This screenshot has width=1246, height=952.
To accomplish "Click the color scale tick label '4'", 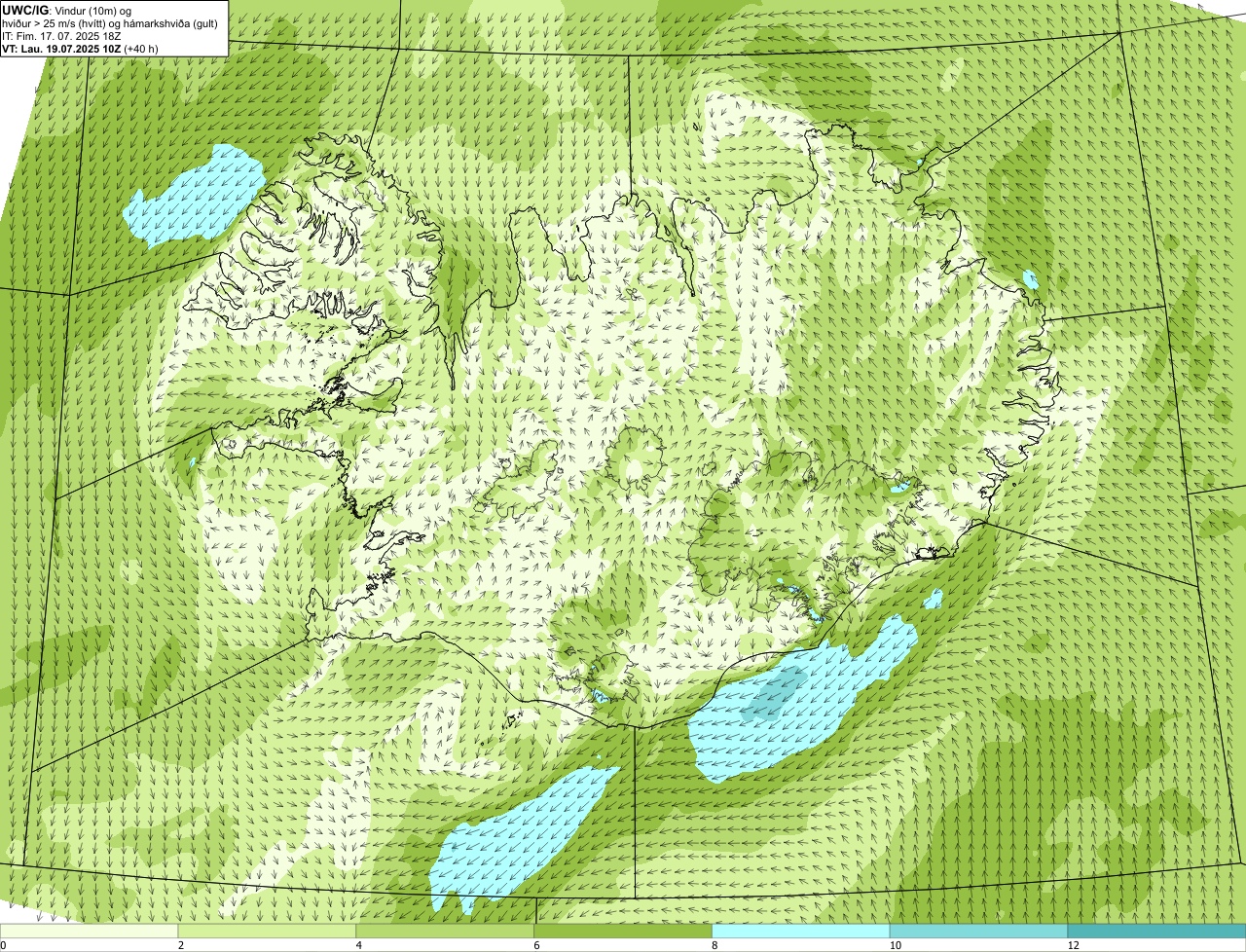I will click(358, 945).
